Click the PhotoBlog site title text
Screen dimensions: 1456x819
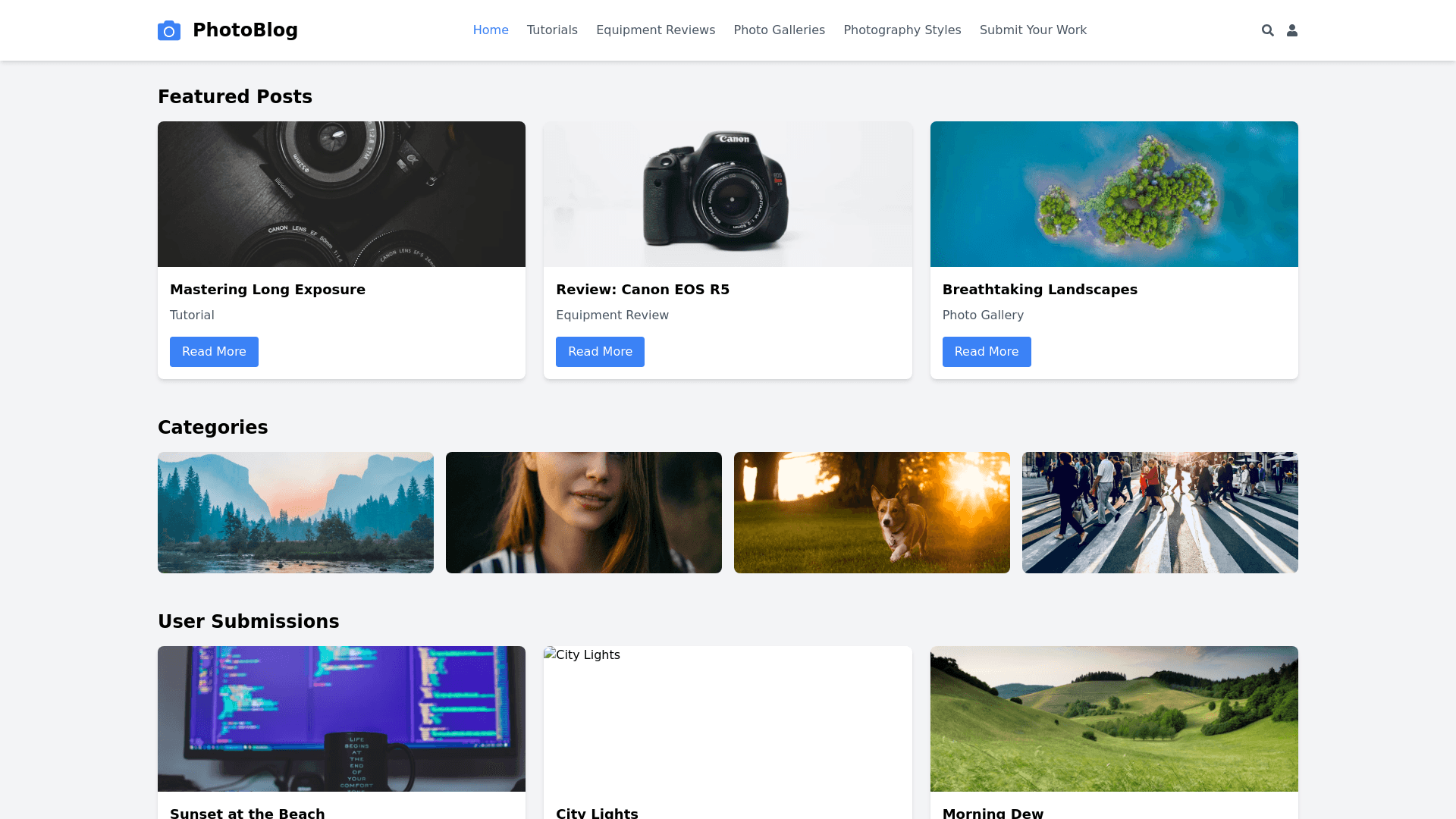pyautogui.click(x=245, y=30)
